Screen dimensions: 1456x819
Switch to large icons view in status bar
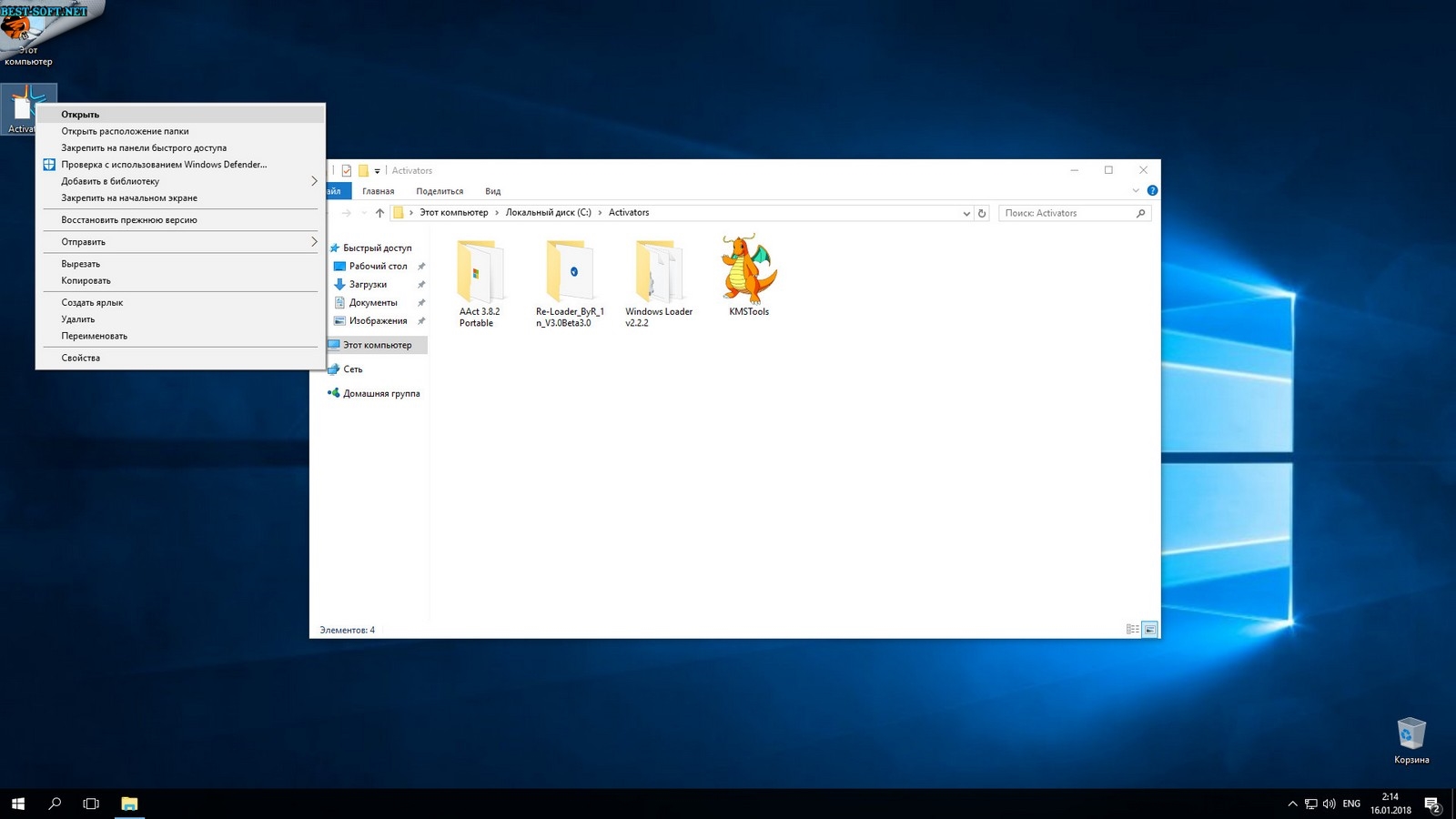pyautogui.click(x=1150, y=630)
